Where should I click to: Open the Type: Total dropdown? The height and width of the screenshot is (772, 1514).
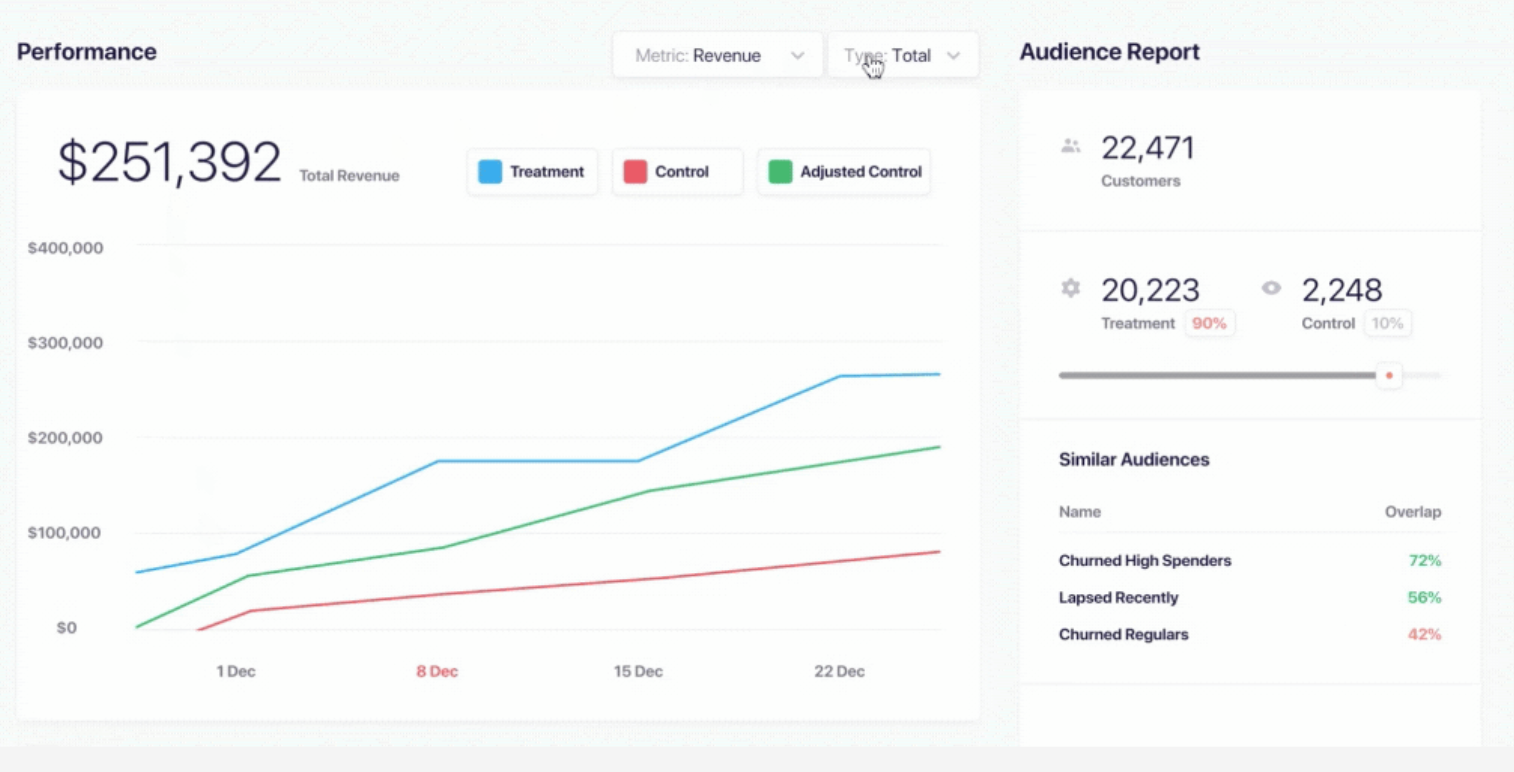(x=902, y=55)
